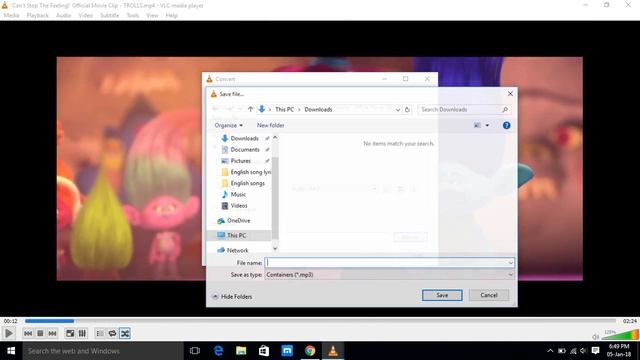
Task: Click Save in the Save file dialog
Action: [442, 295]
